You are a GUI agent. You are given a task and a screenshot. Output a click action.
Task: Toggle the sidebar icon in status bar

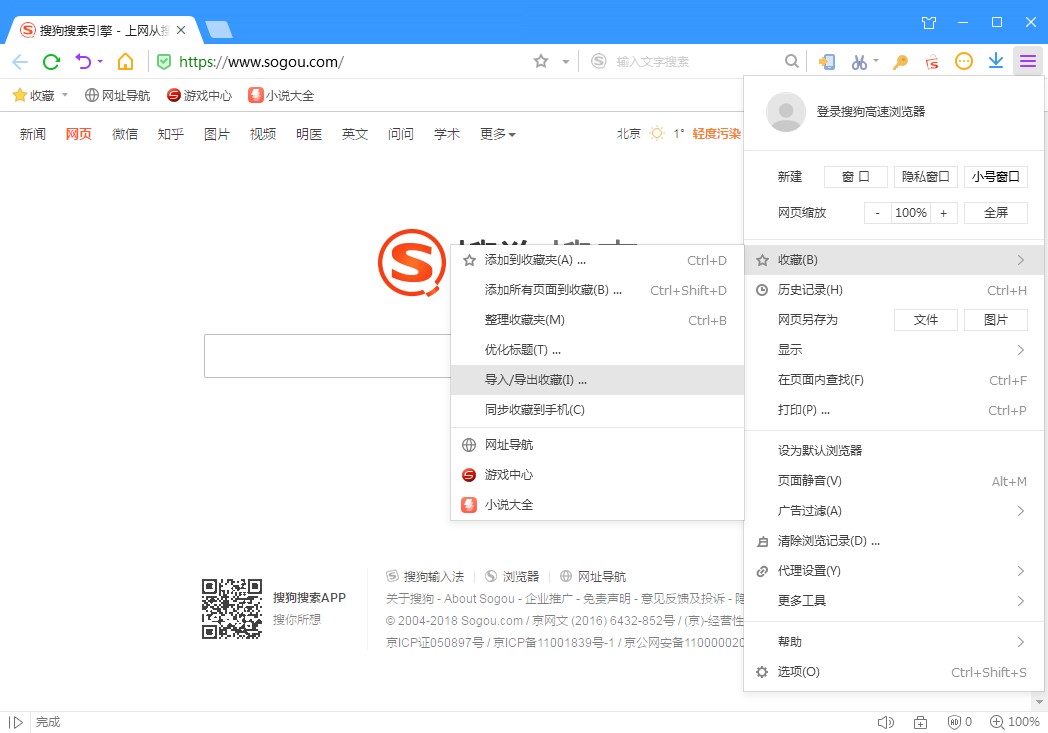16,722
